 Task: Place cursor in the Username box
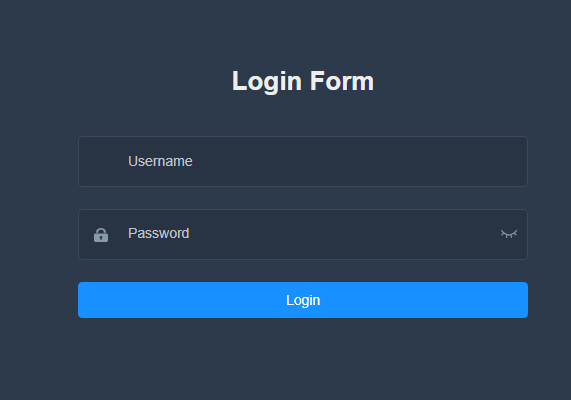click(303, 161)
